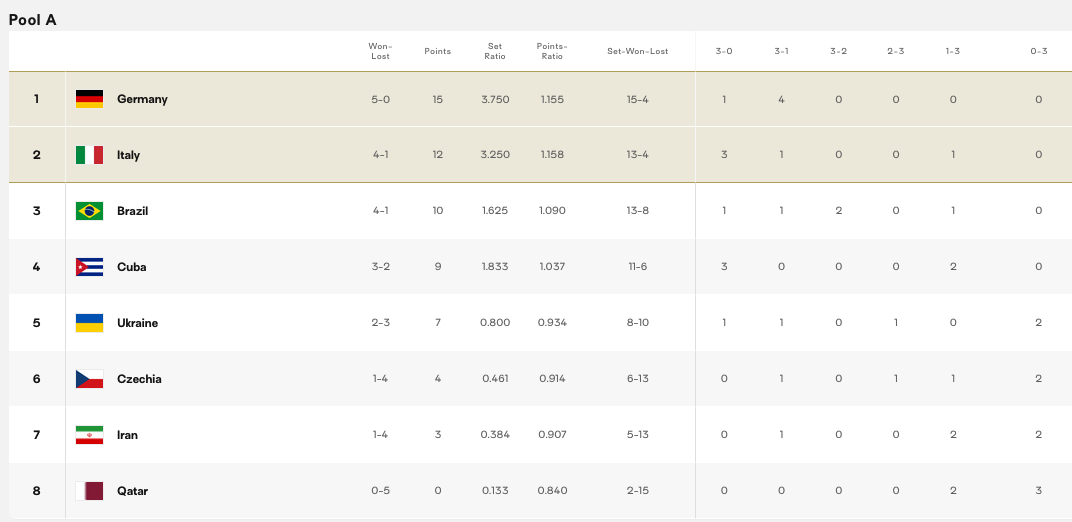Click the Pool A heading
This screenshot has width=1072, height=522.
pos(33,19)
